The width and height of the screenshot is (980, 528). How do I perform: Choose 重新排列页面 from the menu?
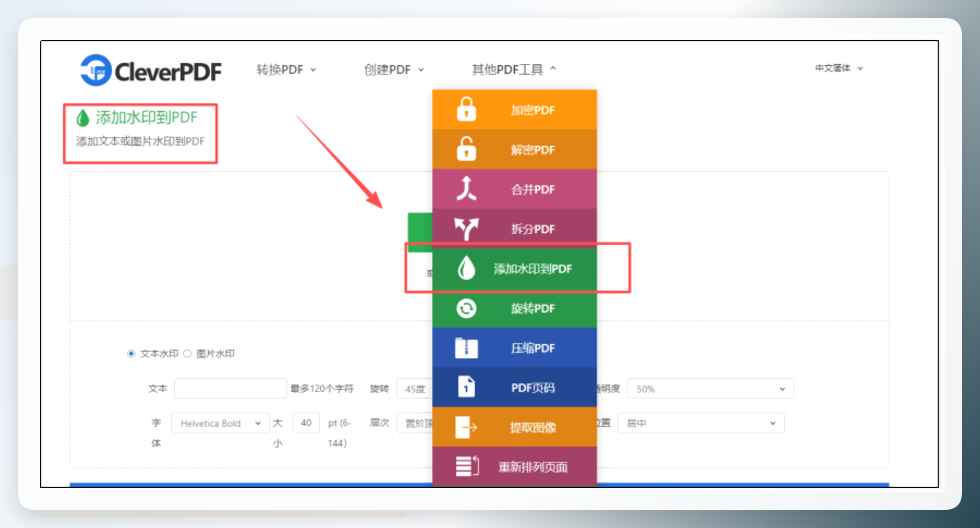(514, 466)
